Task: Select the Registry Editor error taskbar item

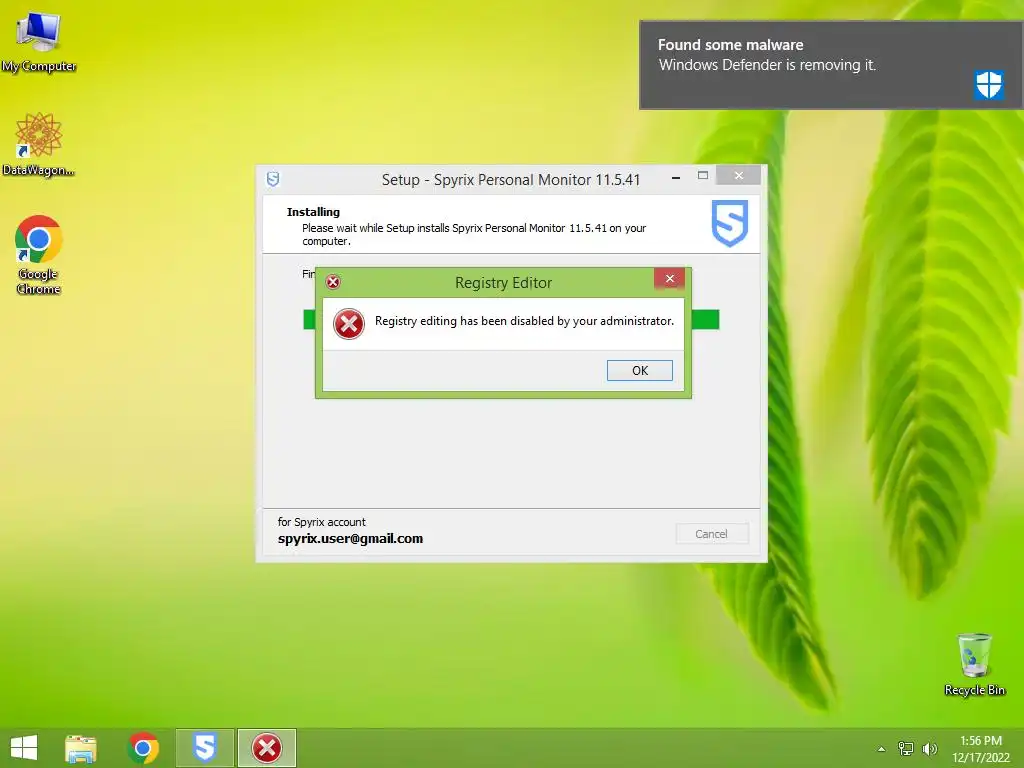Action: point(266,748)
